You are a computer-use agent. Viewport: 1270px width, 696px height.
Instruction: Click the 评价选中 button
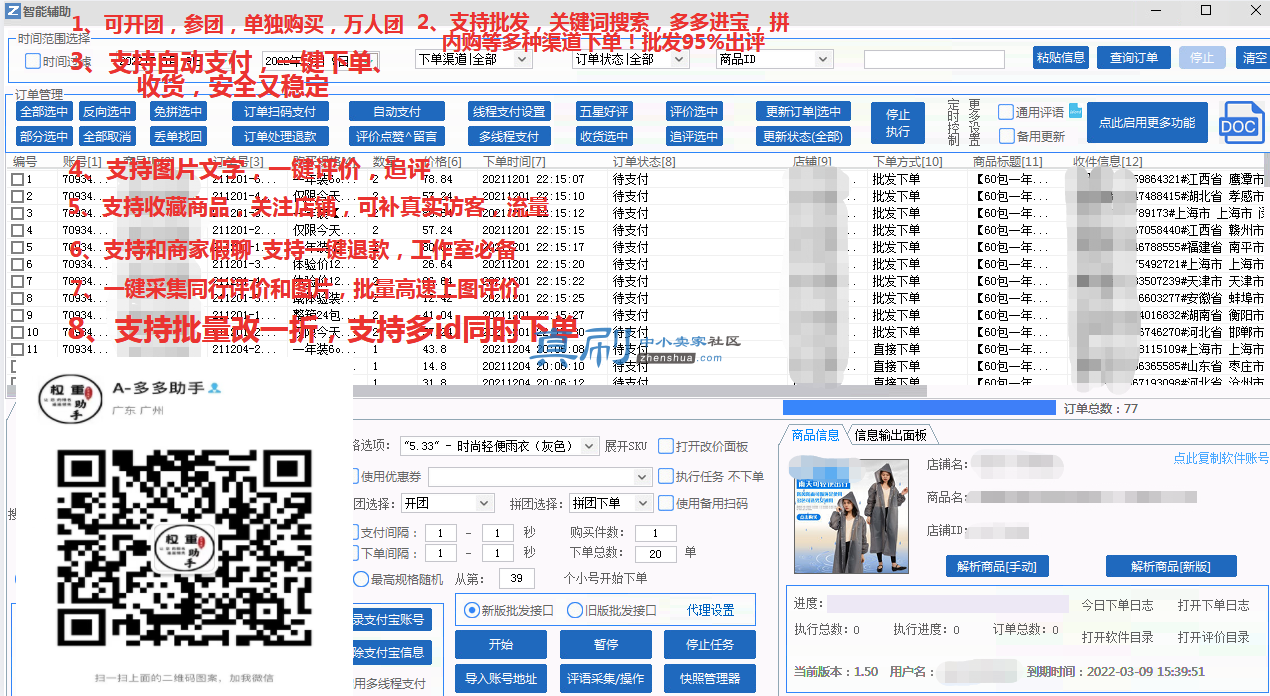click(694, 111)
